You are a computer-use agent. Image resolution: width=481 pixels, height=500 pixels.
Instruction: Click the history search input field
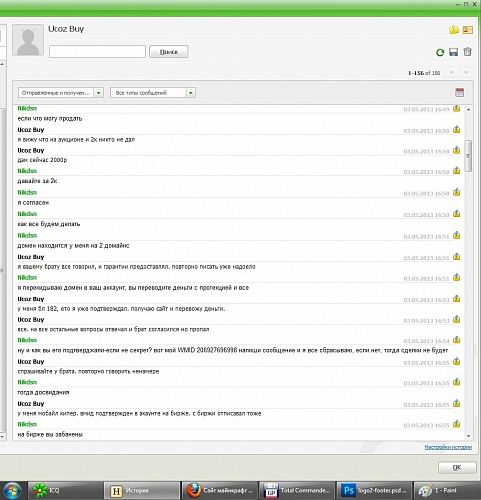coord(97,52)
